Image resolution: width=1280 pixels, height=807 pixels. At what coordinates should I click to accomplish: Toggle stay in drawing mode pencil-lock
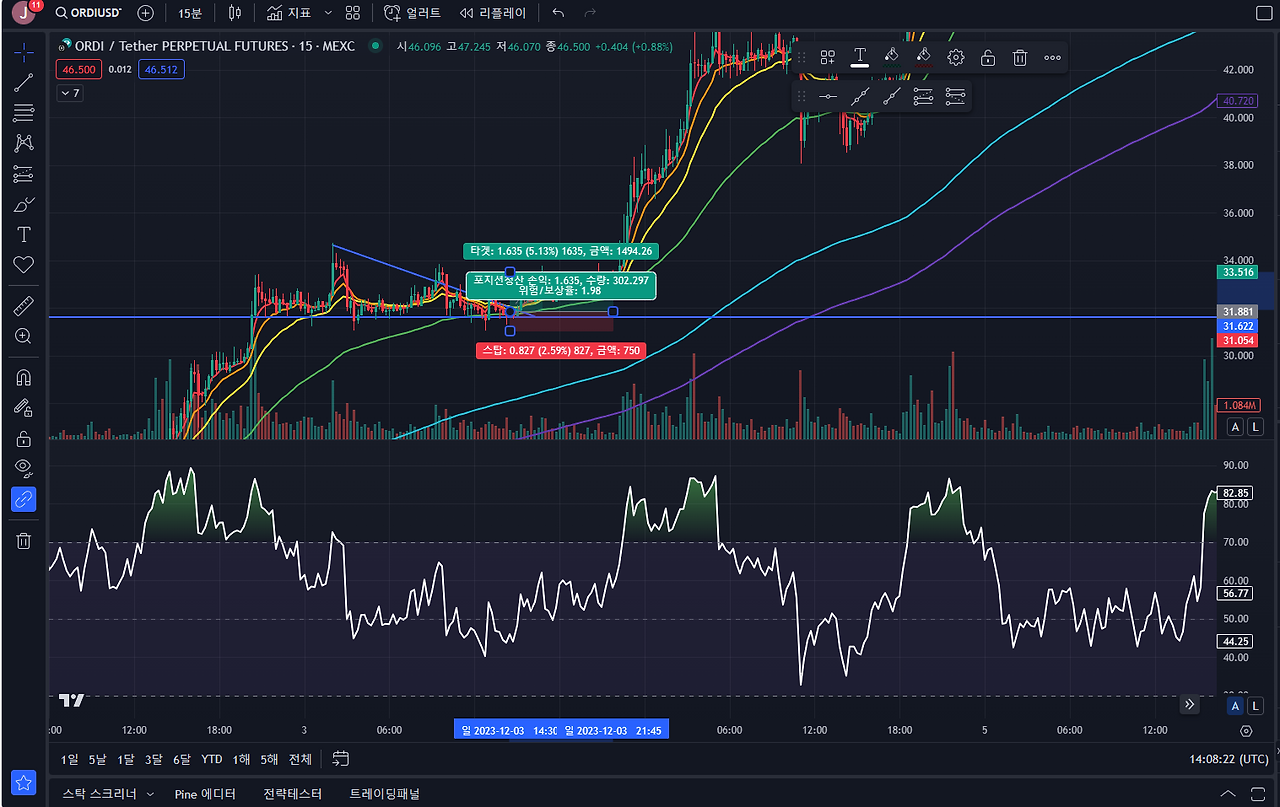click(x=23, y=407)
